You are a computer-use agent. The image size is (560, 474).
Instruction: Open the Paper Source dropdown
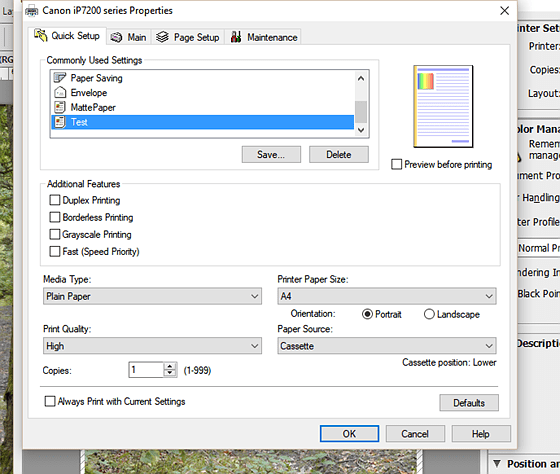point(387,346)
